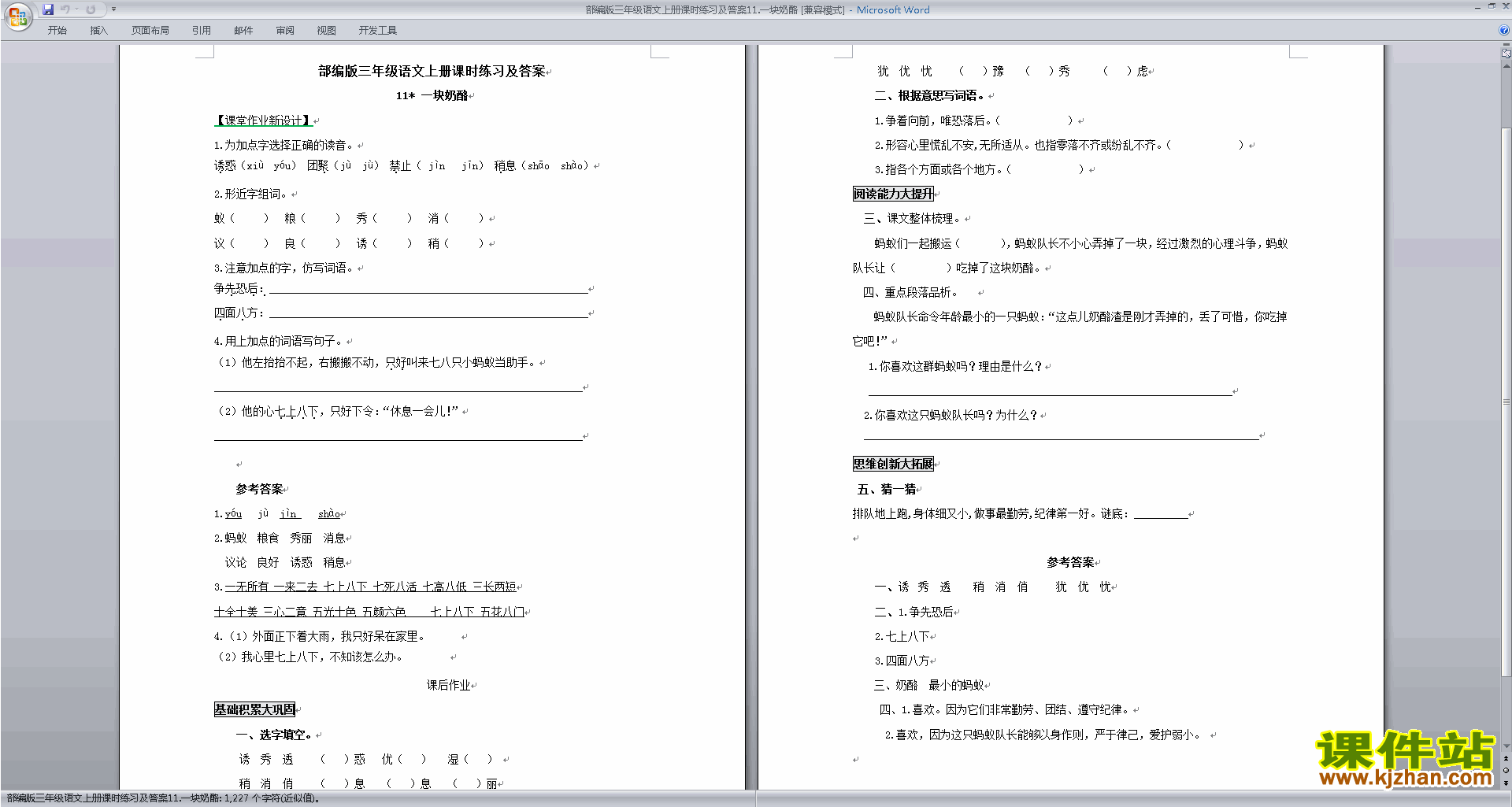Open the 邮件 ribbon tab
Viewport: 1512px width, 807px height.
tap(243, 31)
